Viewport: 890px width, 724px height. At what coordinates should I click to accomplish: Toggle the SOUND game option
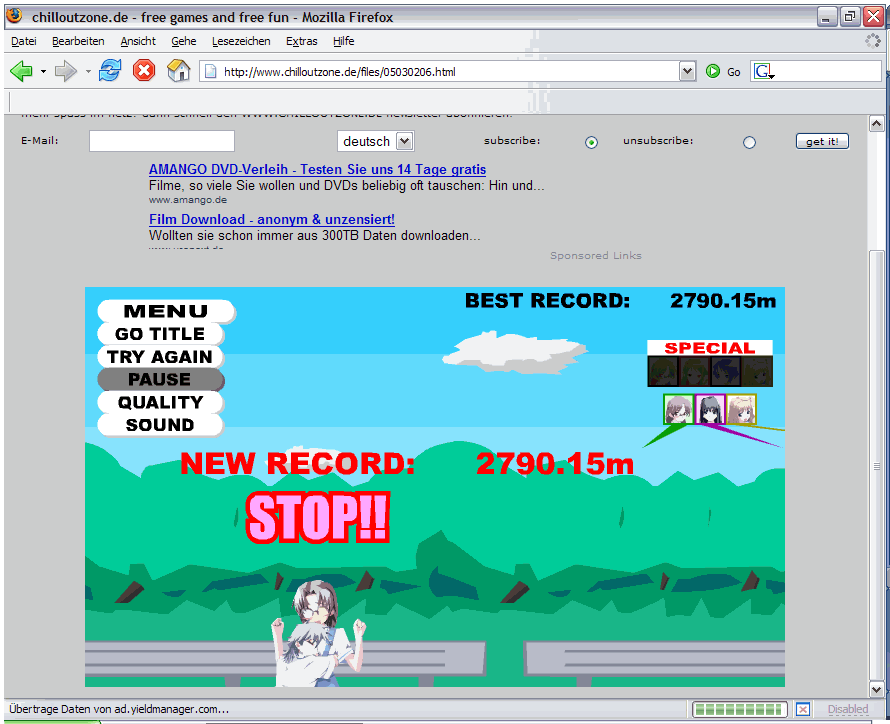point(160,424)
